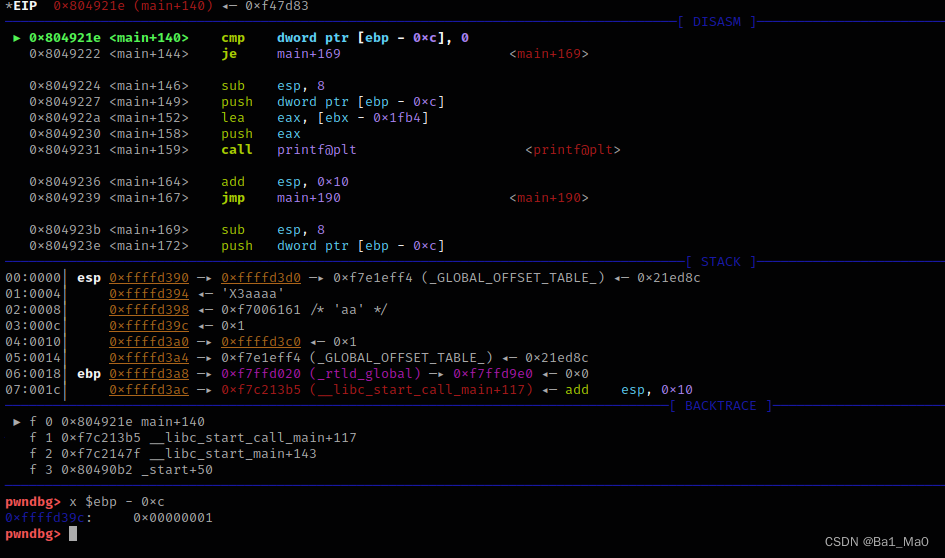This screenshot has width=945, height=558.
Task: Click the esp register label in STACK
Action: pos(89,278)
